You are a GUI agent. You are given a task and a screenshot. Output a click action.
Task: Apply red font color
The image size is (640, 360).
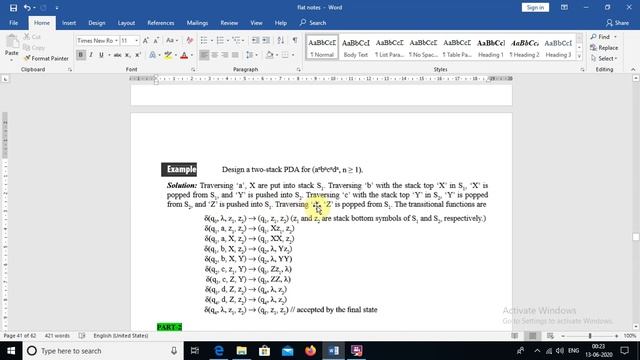pos(184,55)
